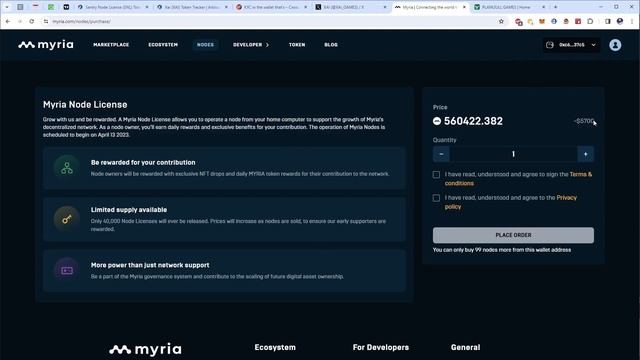640x360 pixels.
Task: Select the Nodes nav item
Action: point(205,44)
